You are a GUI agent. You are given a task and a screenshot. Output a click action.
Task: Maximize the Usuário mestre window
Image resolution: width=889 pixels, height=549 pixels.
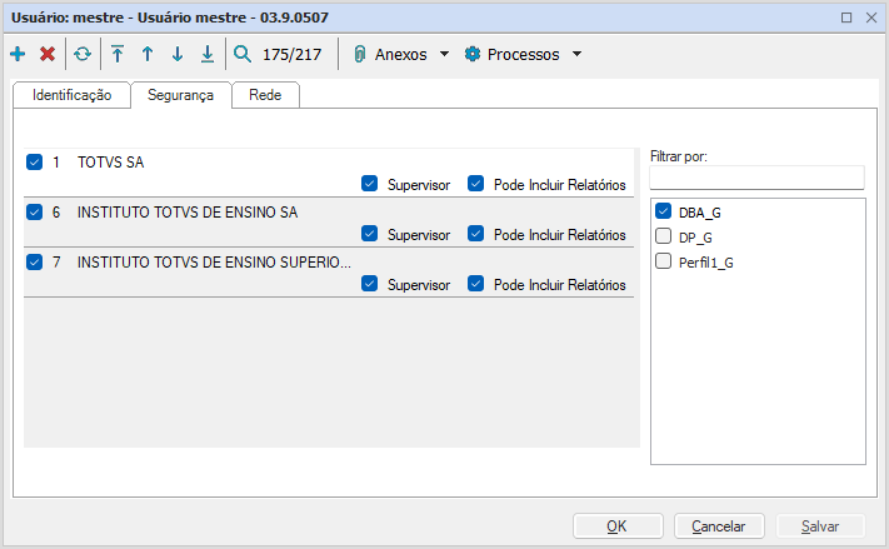pyautogui.click(x=846, y=18)
